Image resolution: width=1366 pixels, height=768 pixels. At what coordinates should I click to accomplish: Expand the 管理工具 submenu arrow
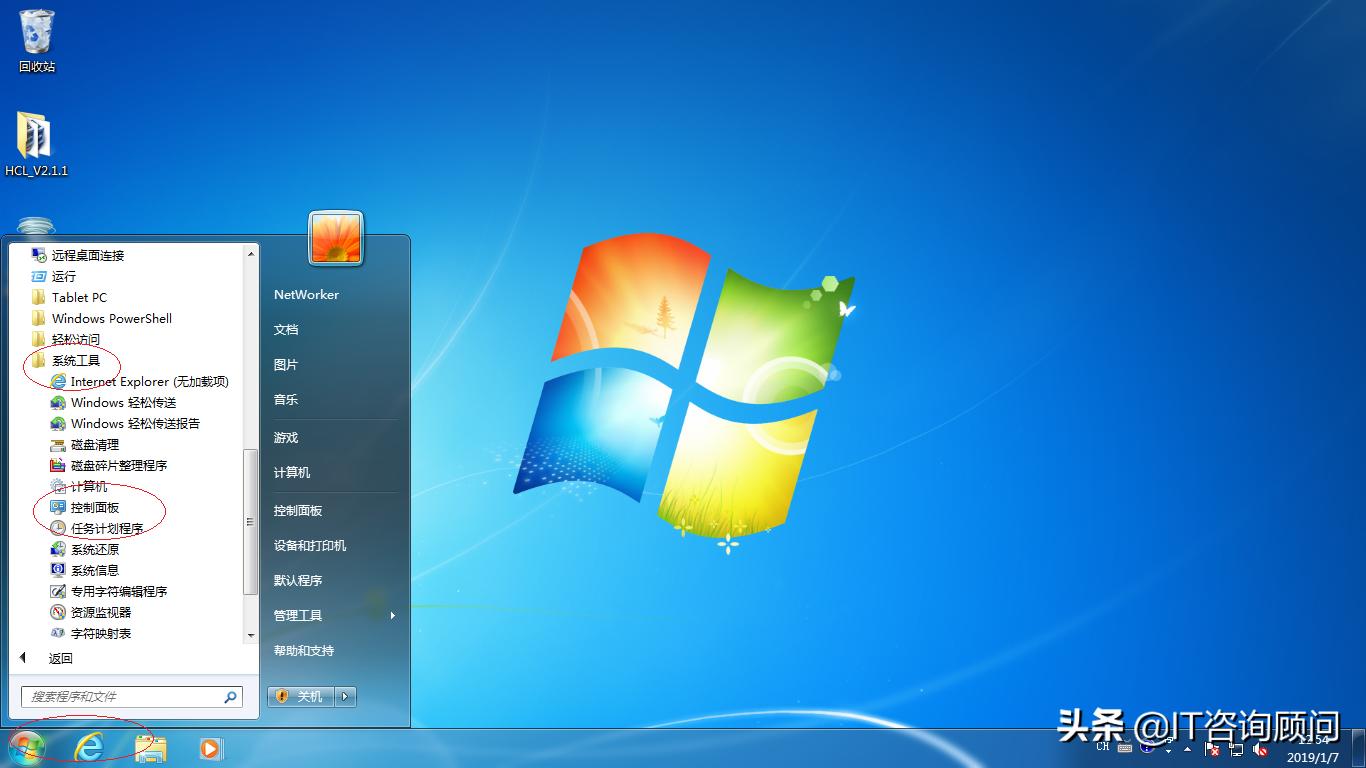(392, 615)
